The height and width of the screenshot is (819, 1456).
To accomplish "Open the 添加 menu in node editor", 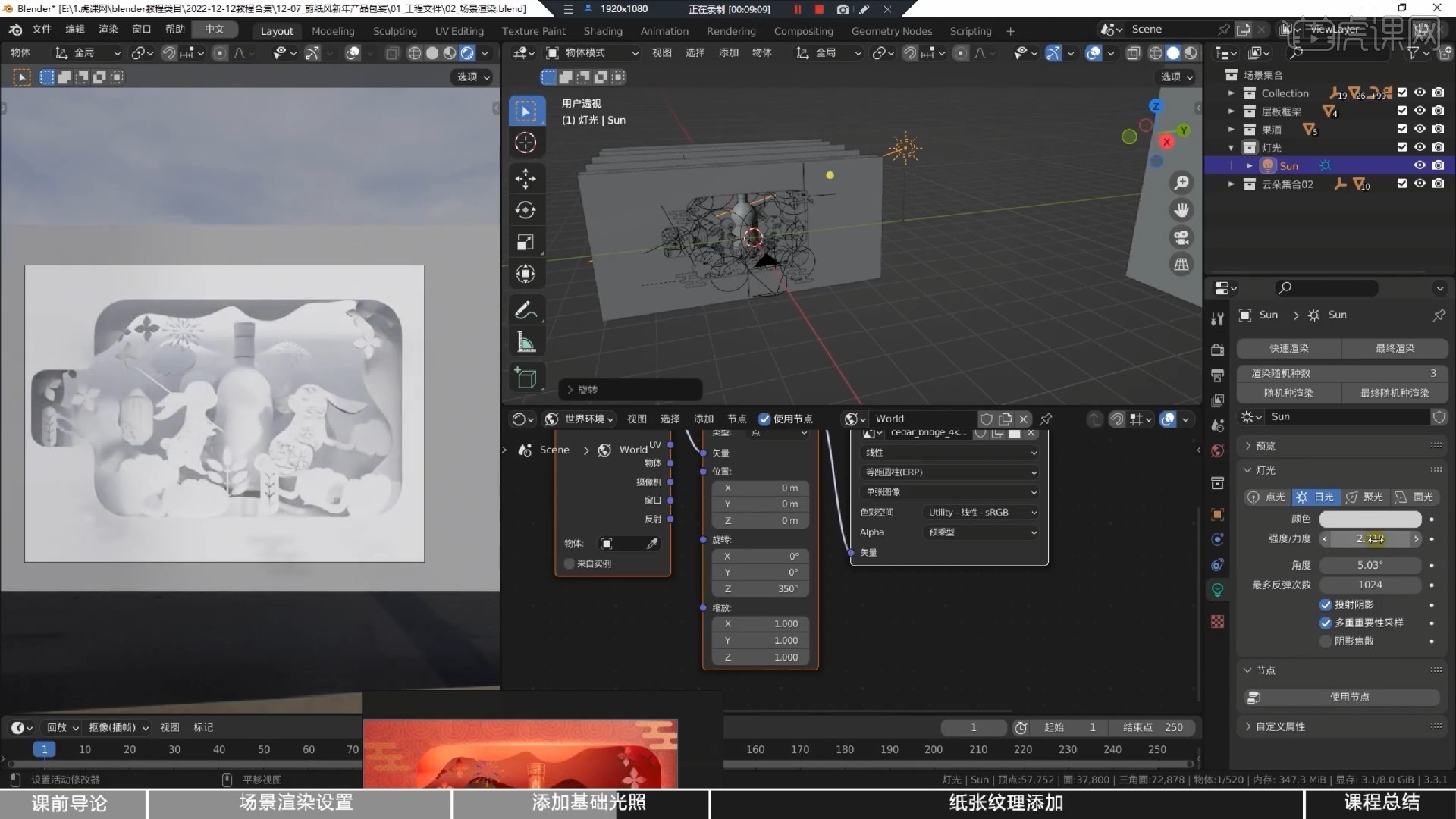I will [704, 419].
